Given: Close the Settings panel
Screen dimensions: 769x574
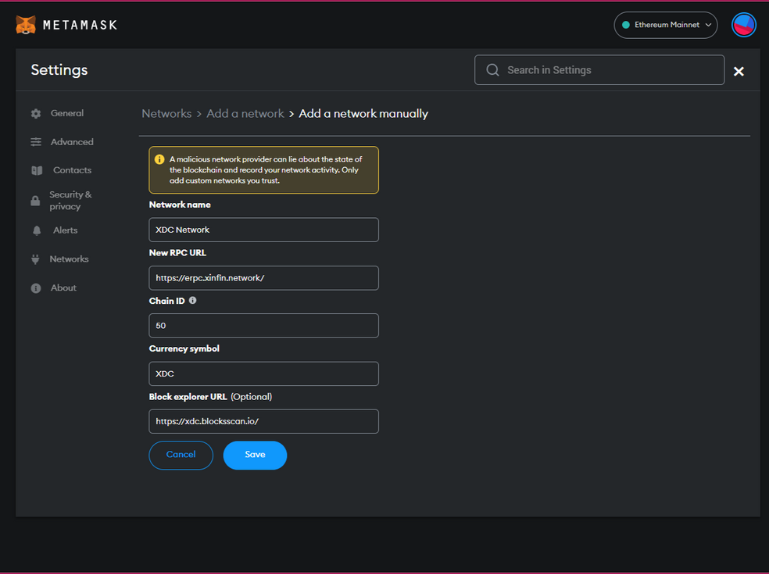Looking at the screenshot, I should [739, 71].
